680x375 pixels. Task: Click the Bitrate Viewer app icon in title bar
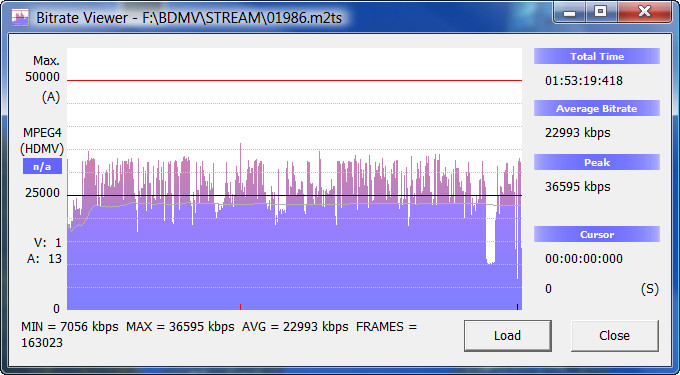[20, 18]
